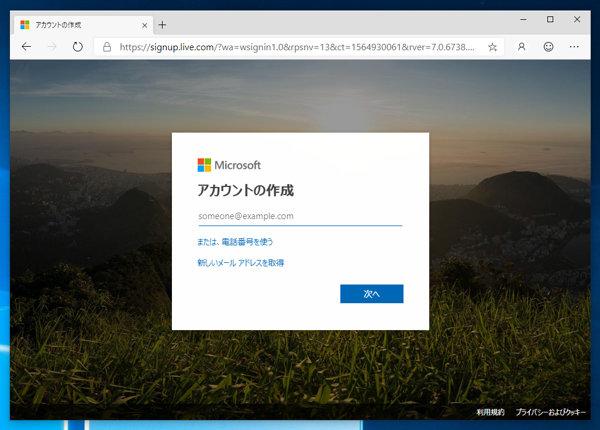The image size is (600, 430).
Task: Go back using the browser back arrow
Action: click(x=26, y=47)
